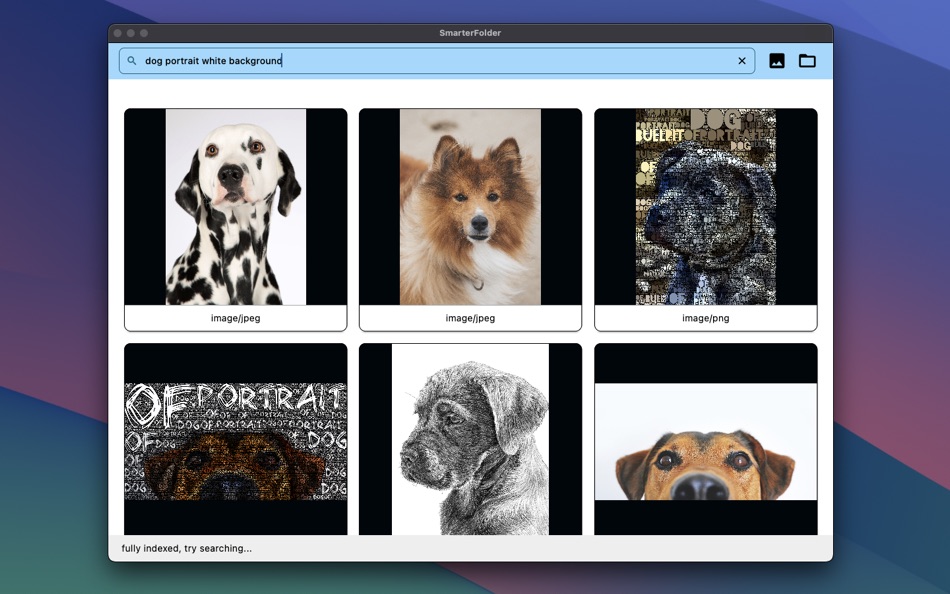The width and height of the screenshot is (950, 594).
Task: Select the fluffy brown sheltie photo thumbnail
Action: click(470, 207)
